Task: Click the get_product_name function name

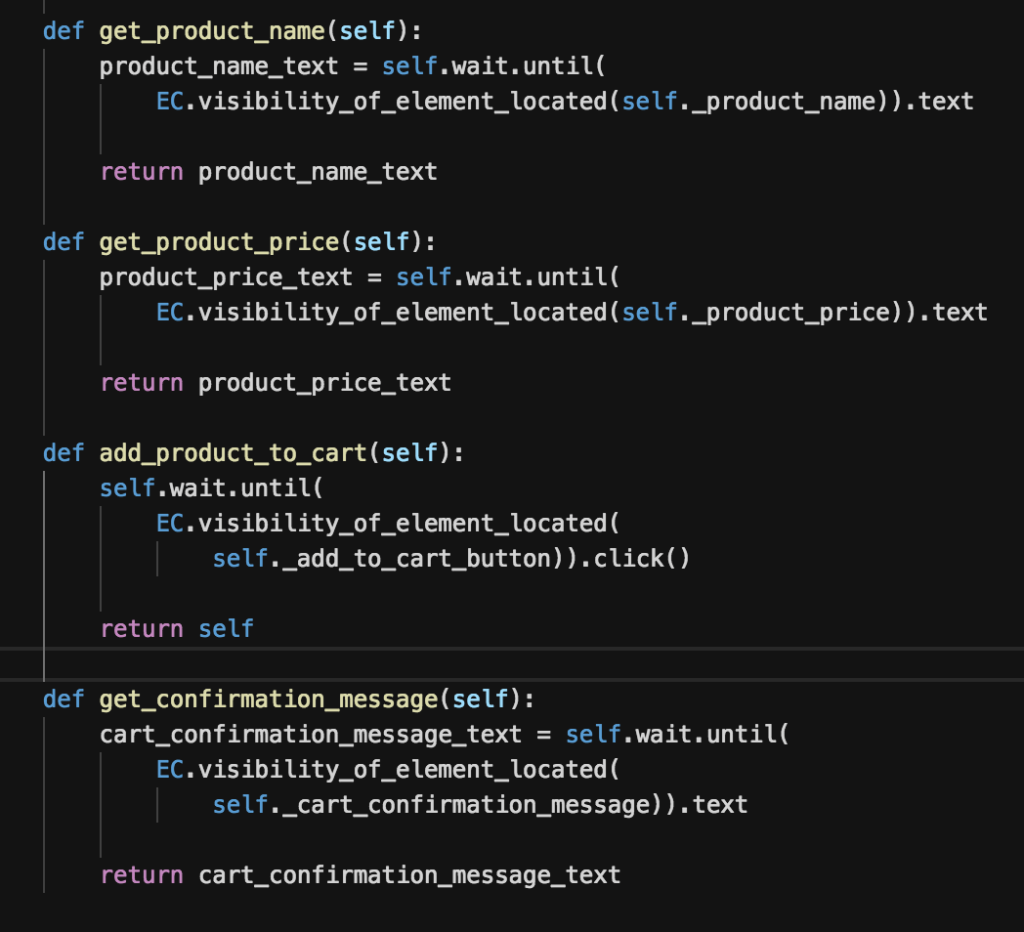Action: (x=212, y=31)
